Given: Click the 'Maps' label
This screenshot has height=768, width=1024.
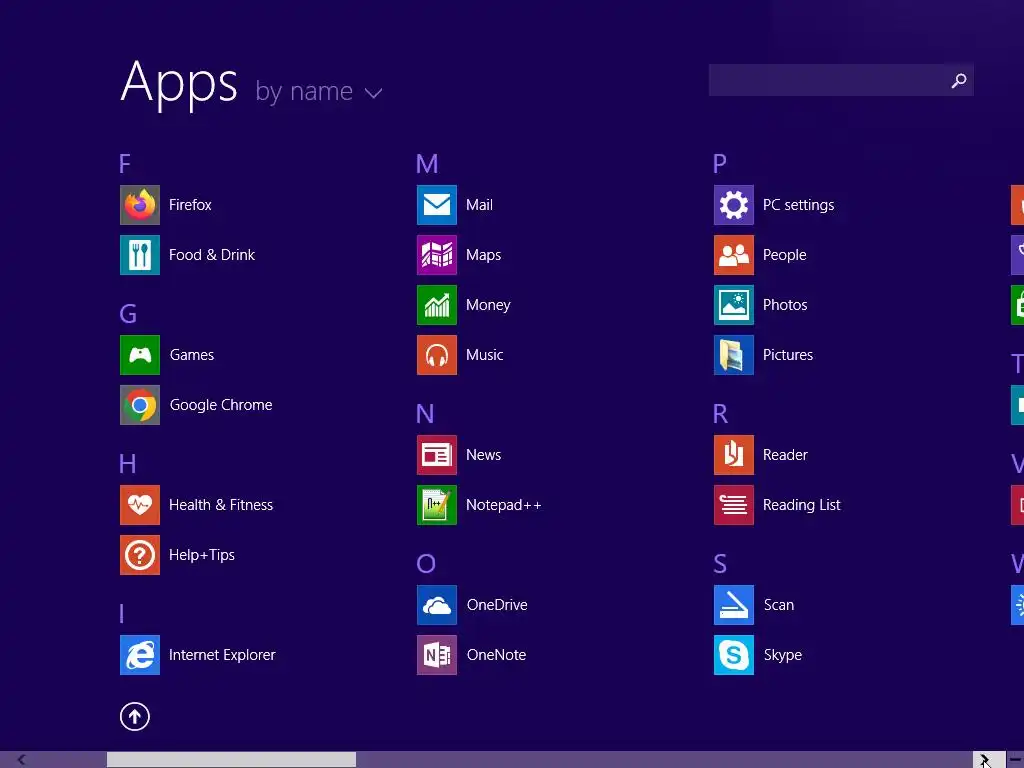Looking at the screenshot, I should 483,255.
